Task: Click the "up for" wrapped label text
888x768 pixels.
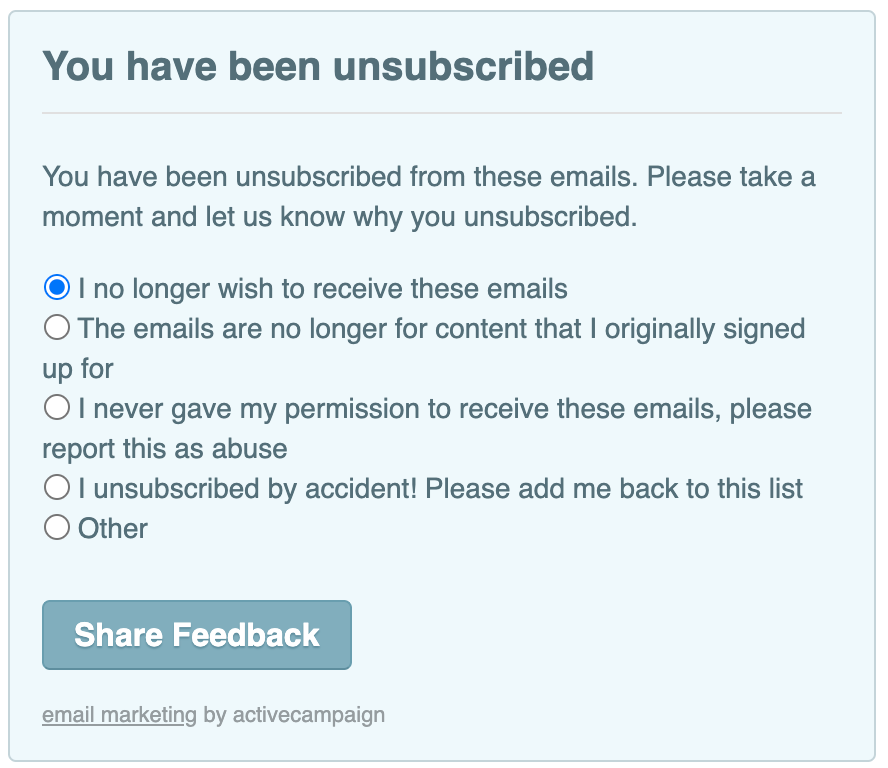Action: [x=78, y=369]
